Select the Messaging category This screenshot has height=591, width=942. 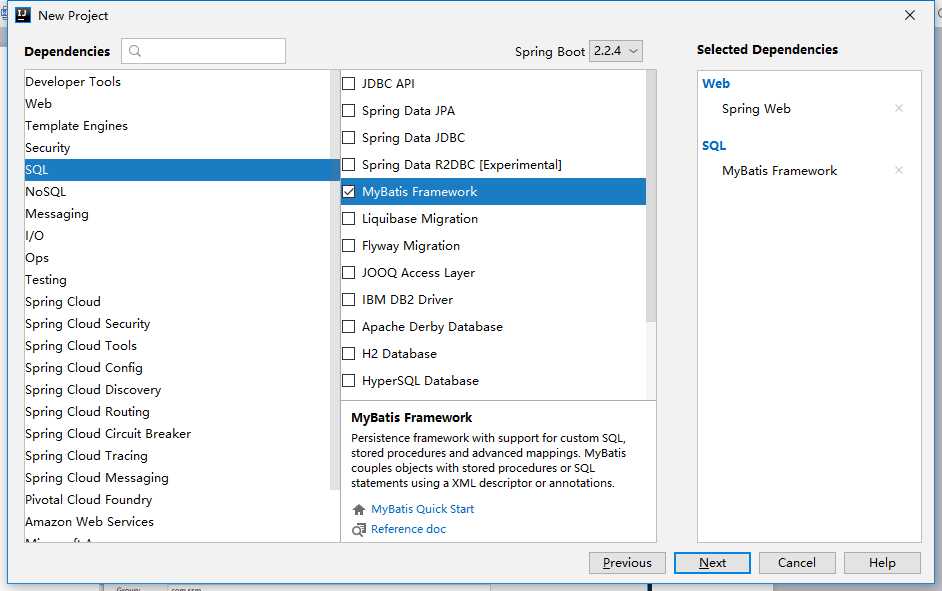click(178, 214)
